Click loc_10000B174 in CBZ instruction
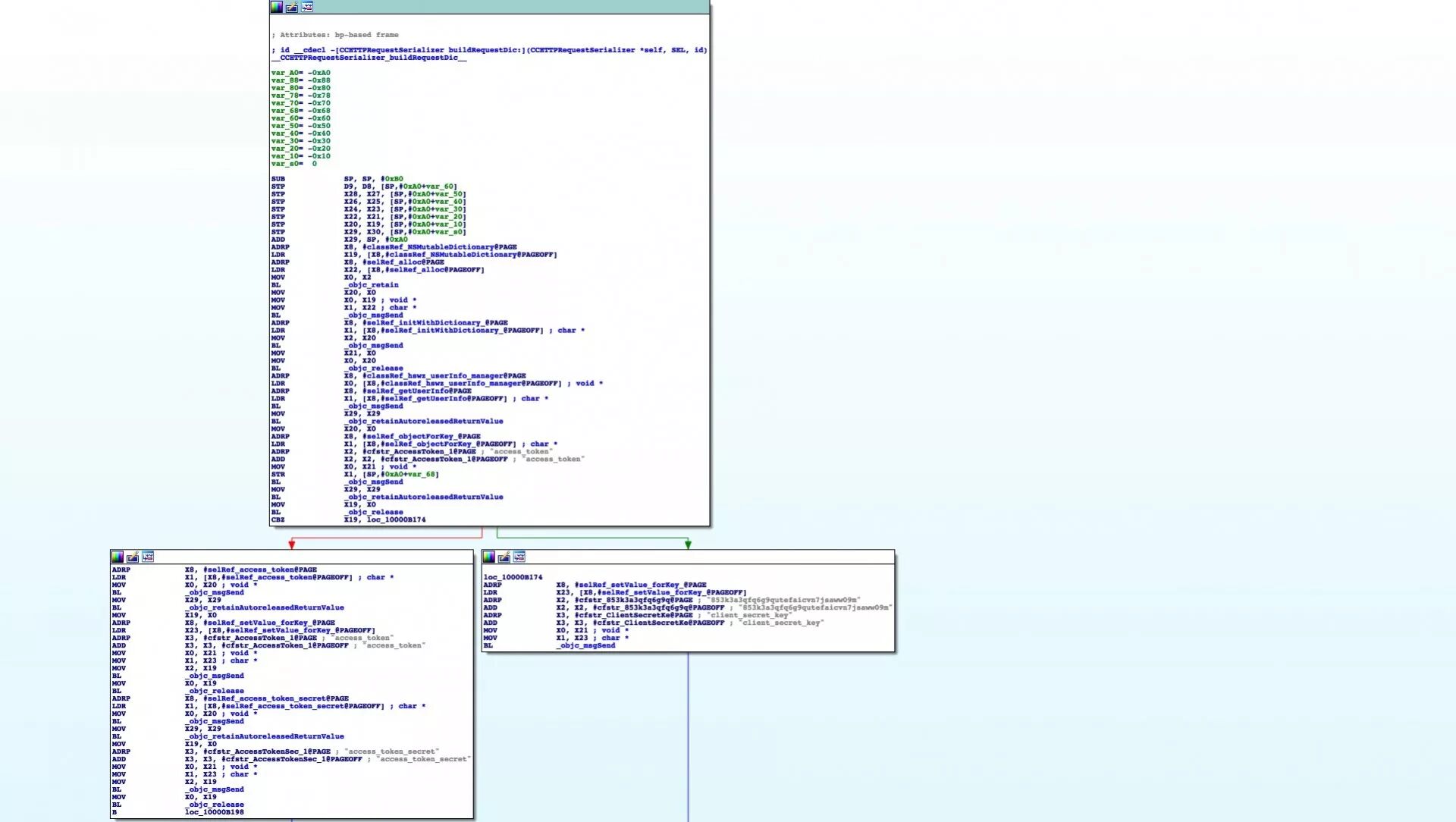 click(396, 520)
